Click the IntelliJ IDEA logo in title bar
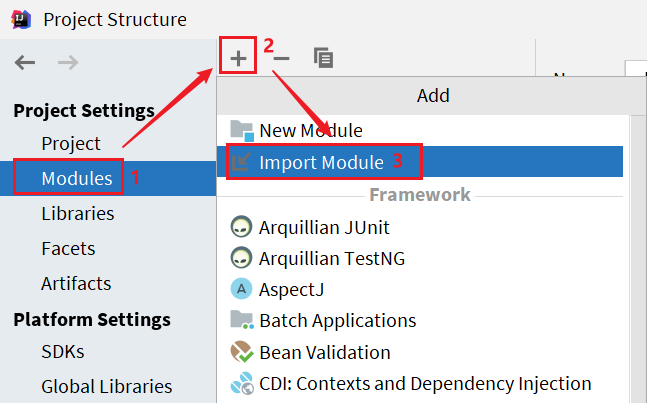The image size is (647, 403). pos(21,19)
